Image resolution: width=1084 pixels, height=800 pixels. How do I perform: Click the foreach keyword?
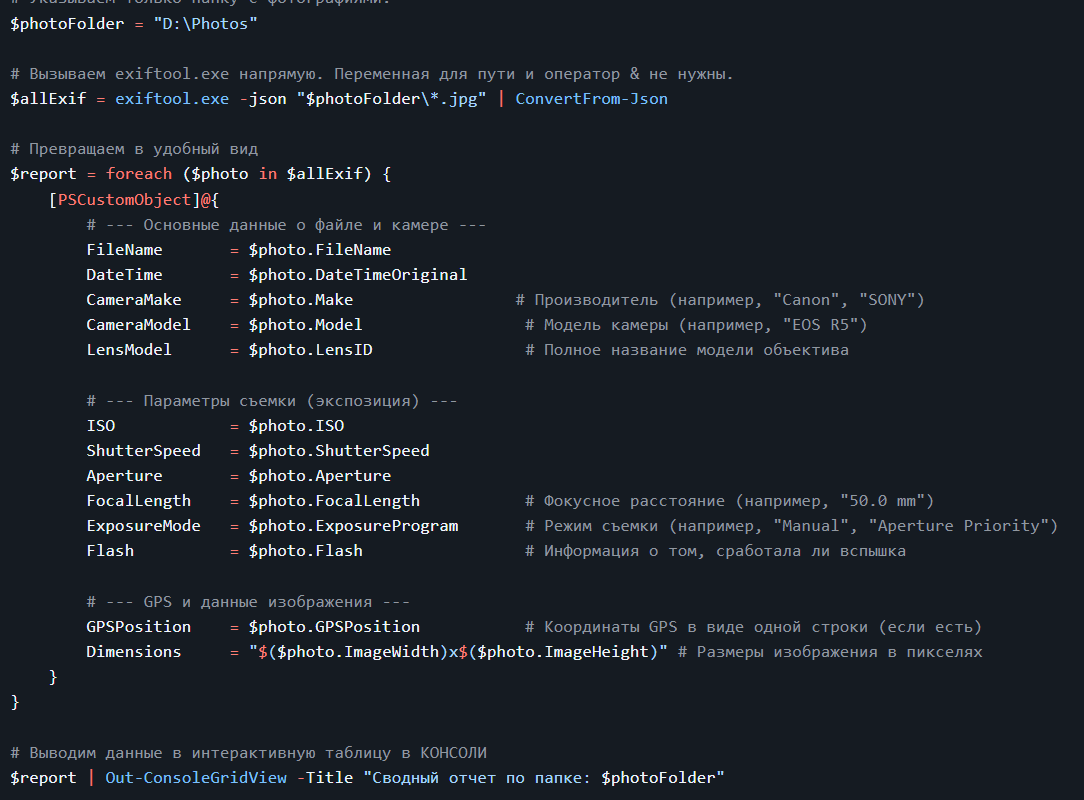[139, 174]
